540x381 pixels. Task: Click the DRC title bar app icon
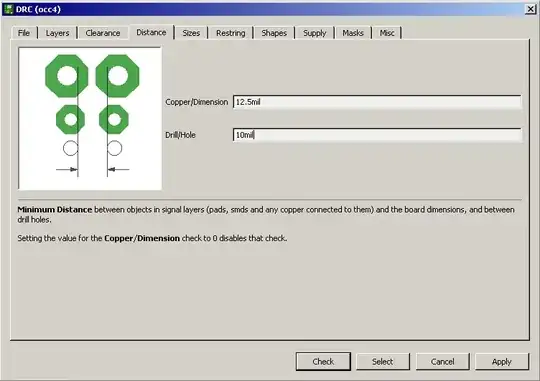pyautogui.click(x=9, y=9)
